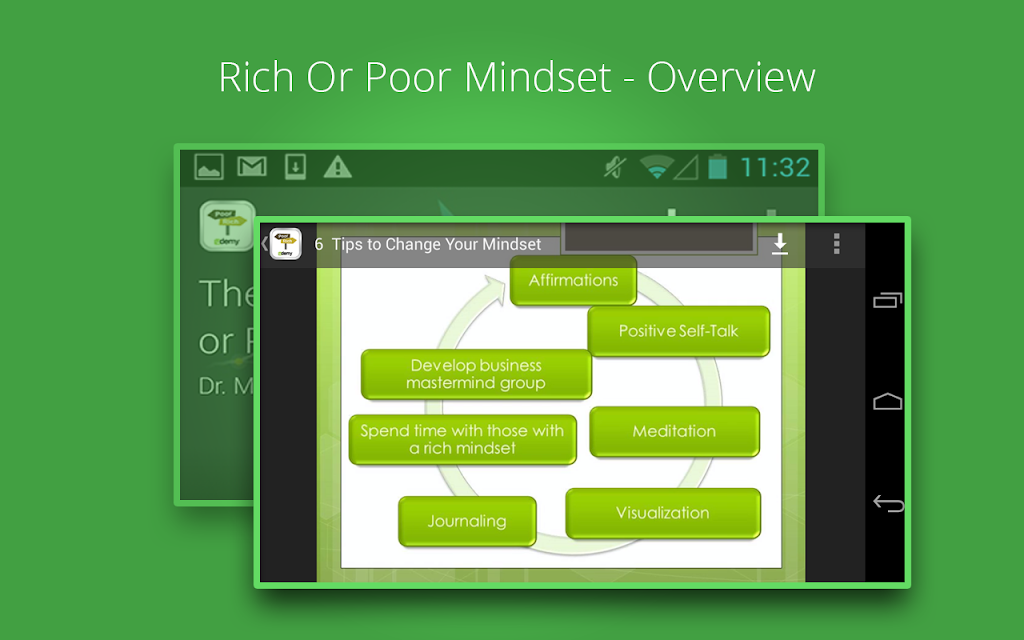This screenshot has width=1024, height=640.
Task: Tap the download notification in status bar
Action: (295, 167)
